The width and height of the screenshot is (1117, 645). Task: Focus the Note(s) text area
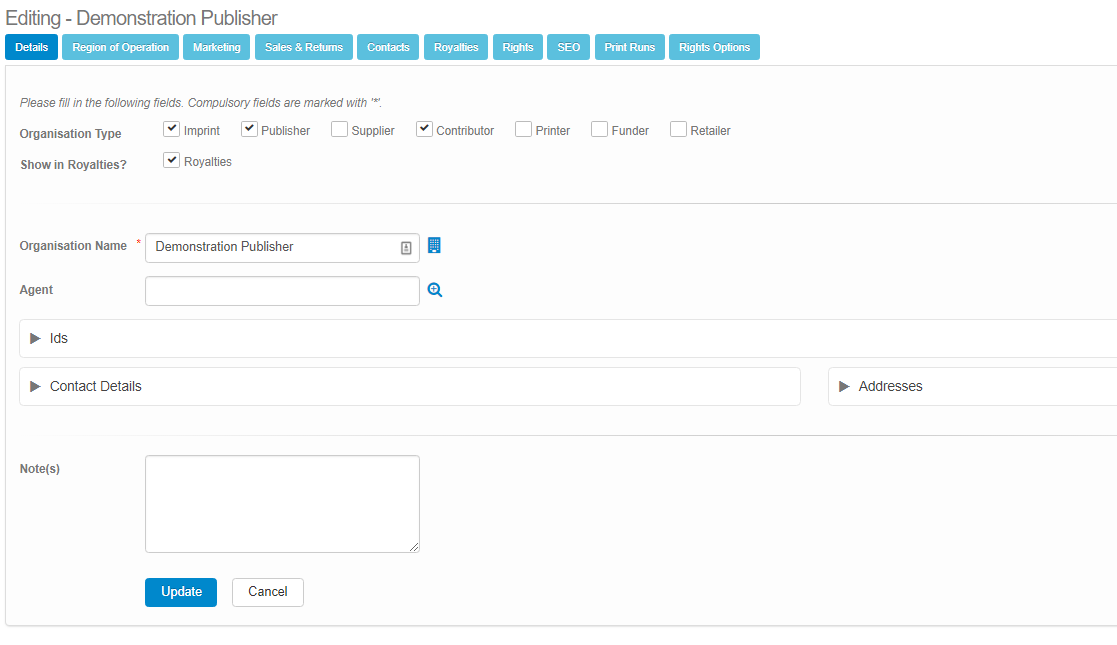(282, 503)
